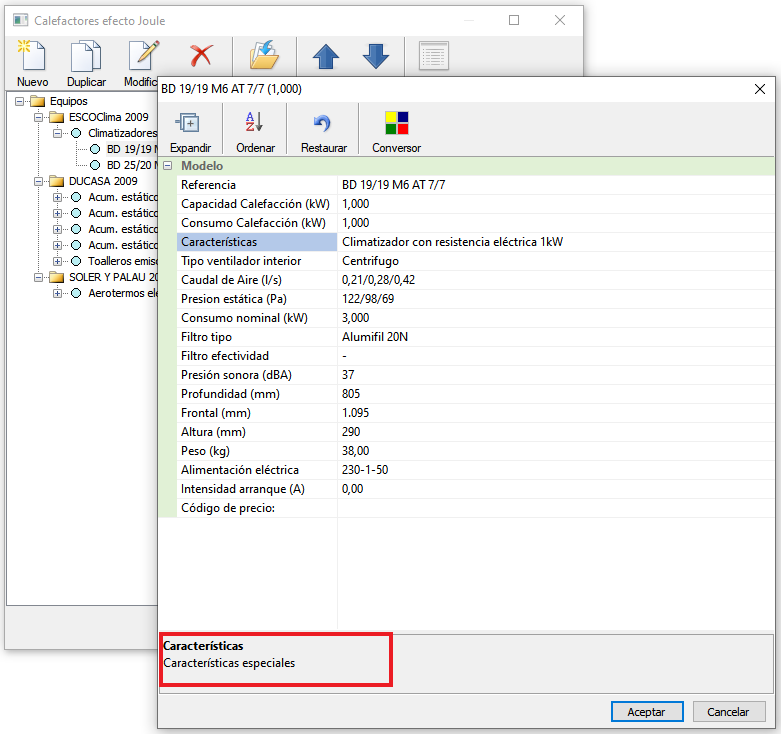781x734 pixels.
Task: Edit the Capacidad Calefacción value 1,000
Action: pos(555,204)
